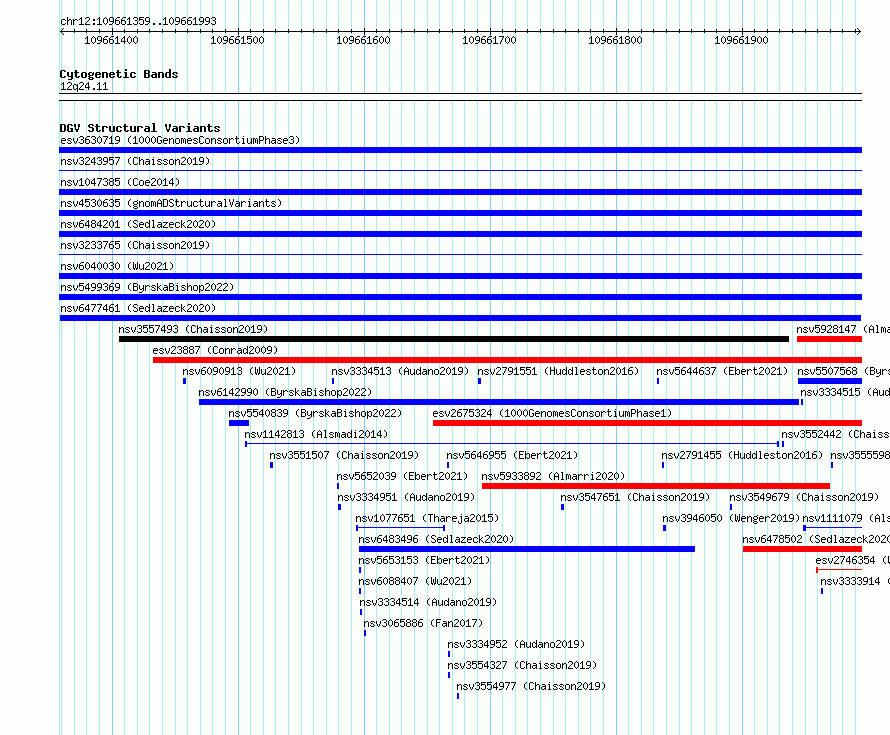Click blue nsv6483496 Sedlazeck2020 bar
Screen dimensions: 890x735
coord(527,549)
